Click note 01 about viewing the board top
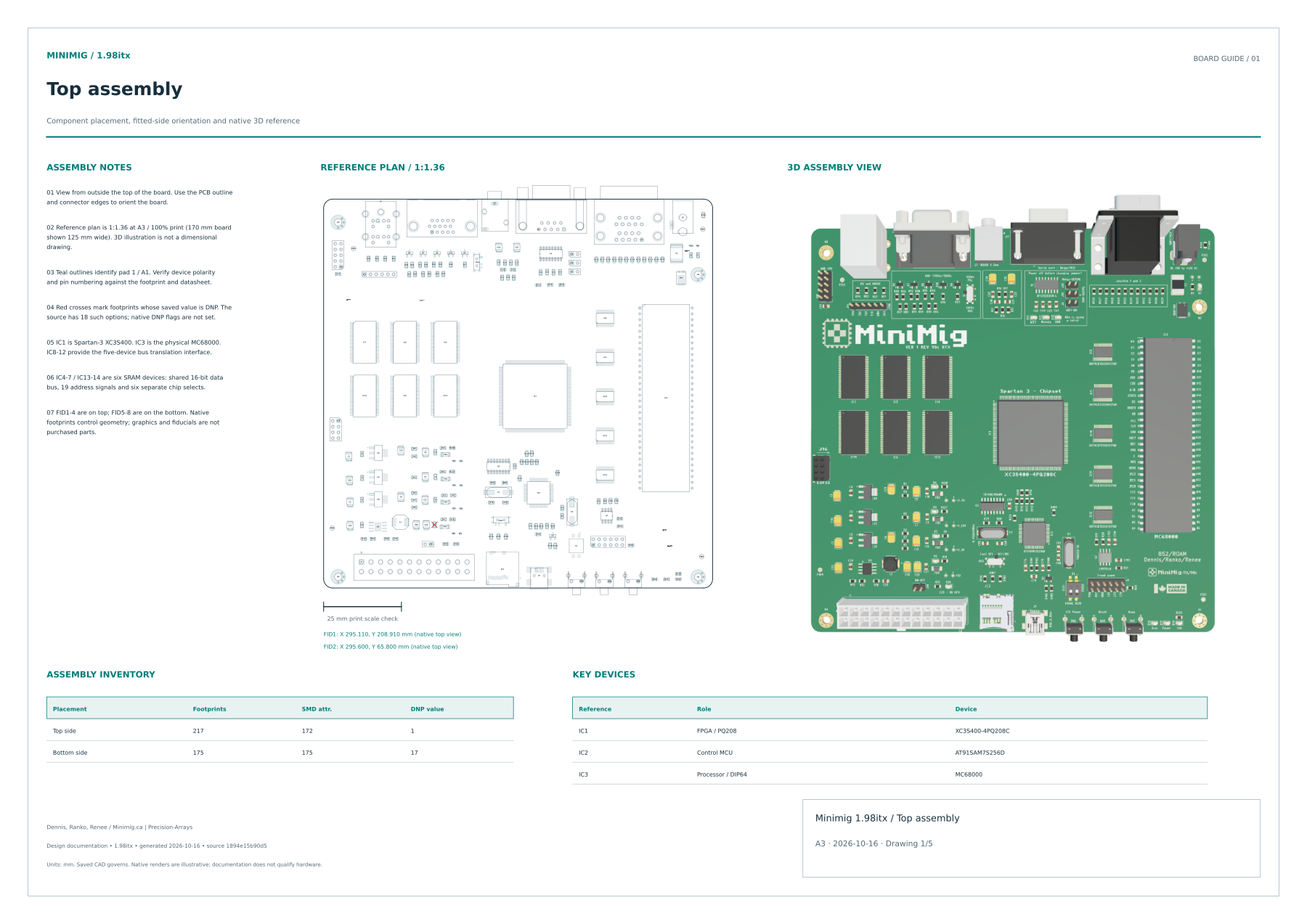The width and height of the screenshot is (1307, 924). click(x=140, y=197)
